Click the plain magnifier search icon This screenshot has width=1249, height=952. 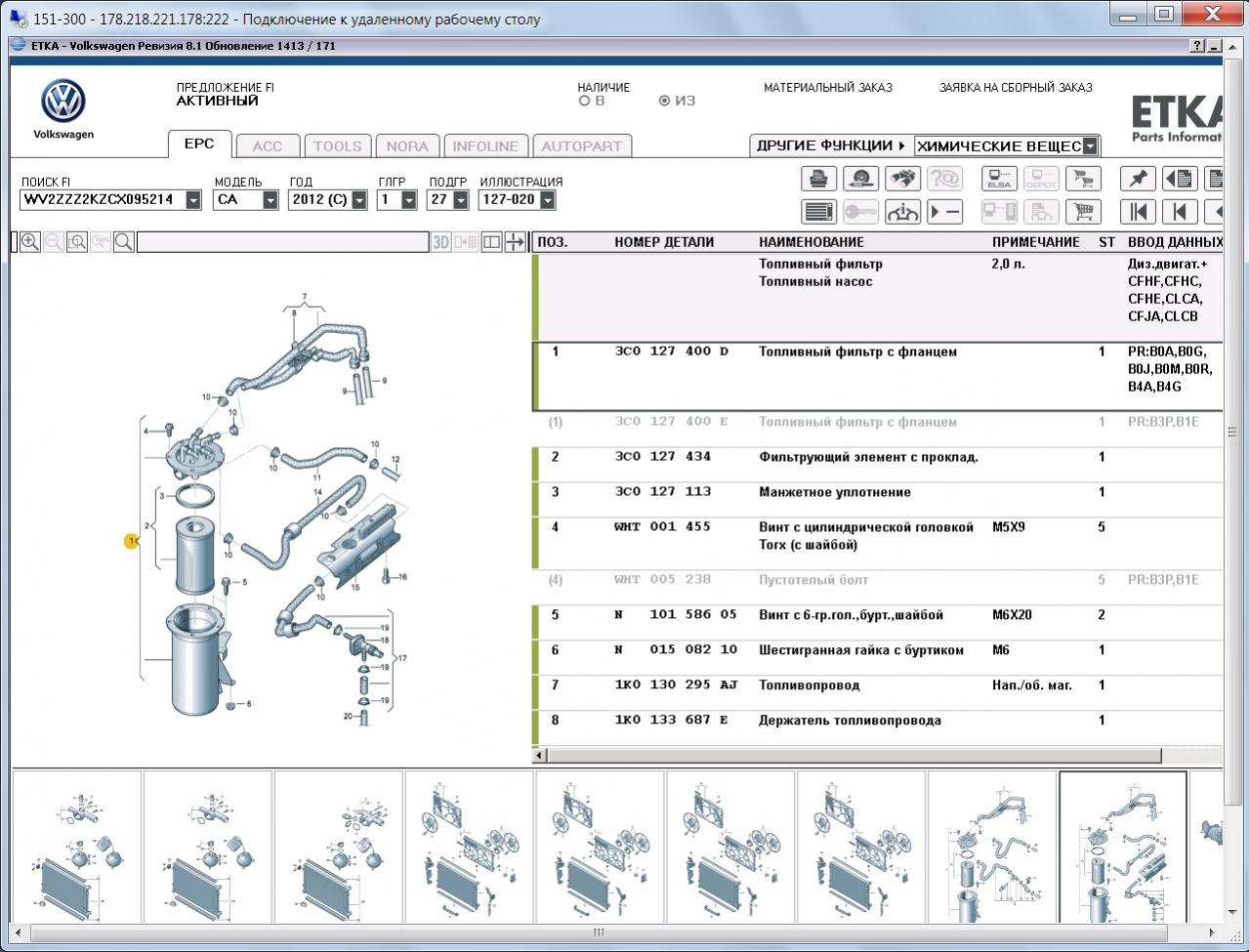coord(124,242)
